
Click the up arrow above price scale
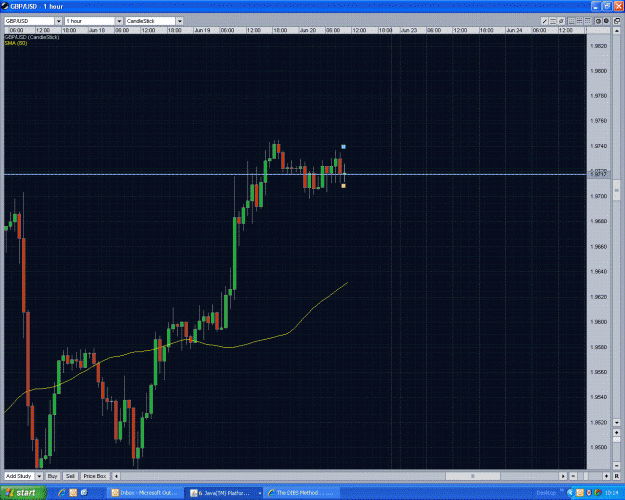click(617, 31)
